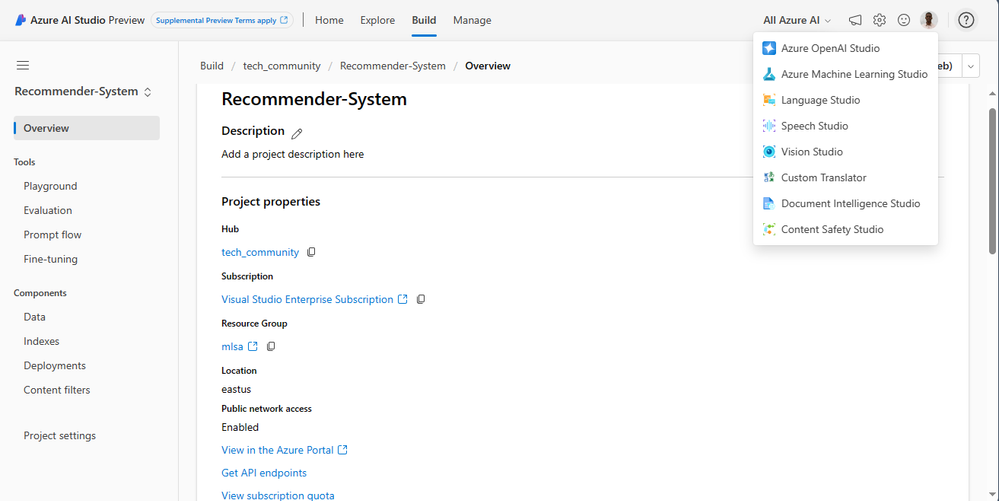999x501 pixels.
Task: Go to the Explore tab
Action: click(377, 20)
